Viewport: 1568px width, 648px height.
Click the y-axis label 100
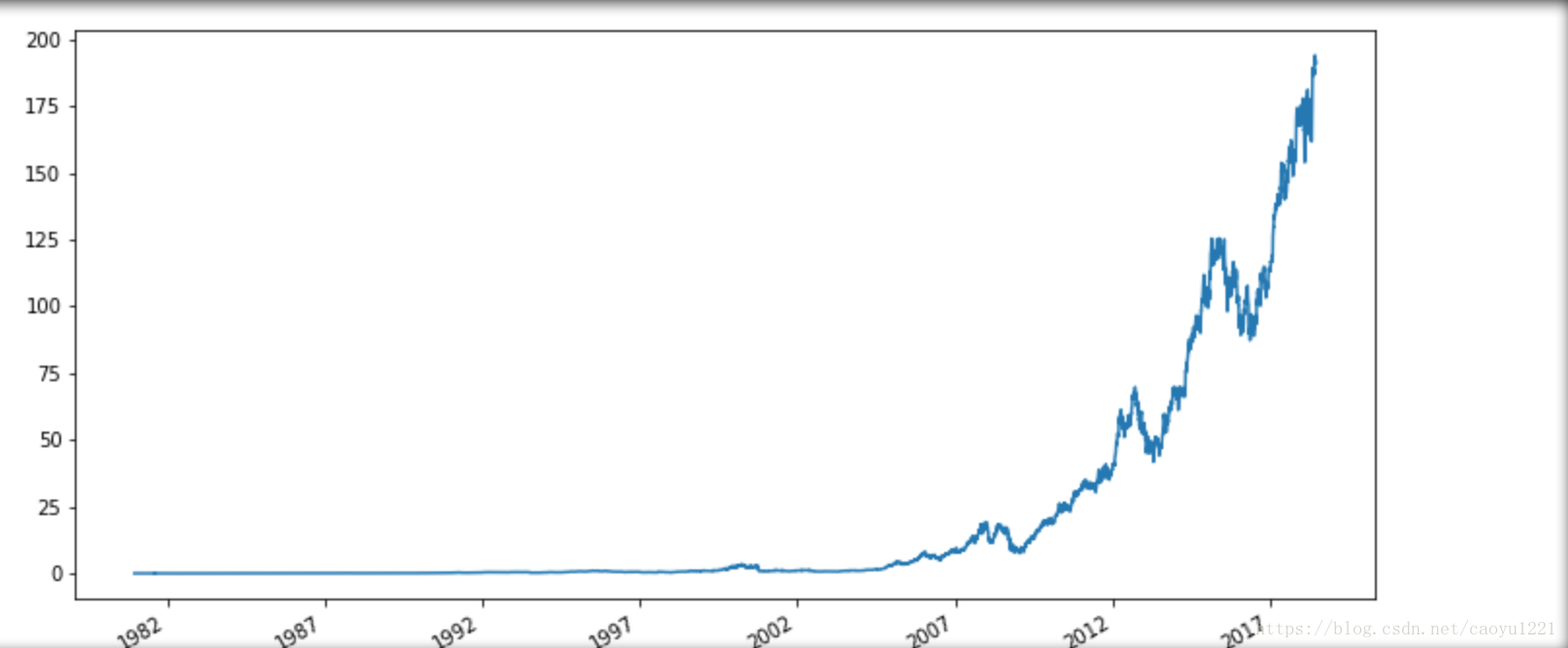pos(43,307)
